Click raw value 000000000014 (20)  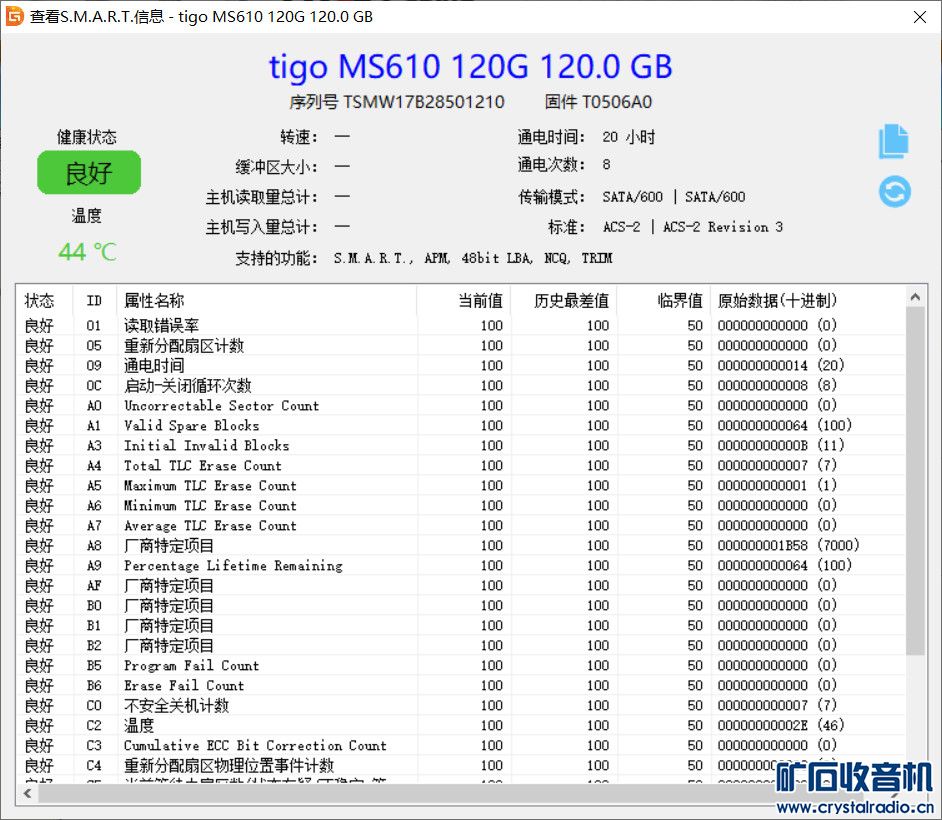click(780, 365)
